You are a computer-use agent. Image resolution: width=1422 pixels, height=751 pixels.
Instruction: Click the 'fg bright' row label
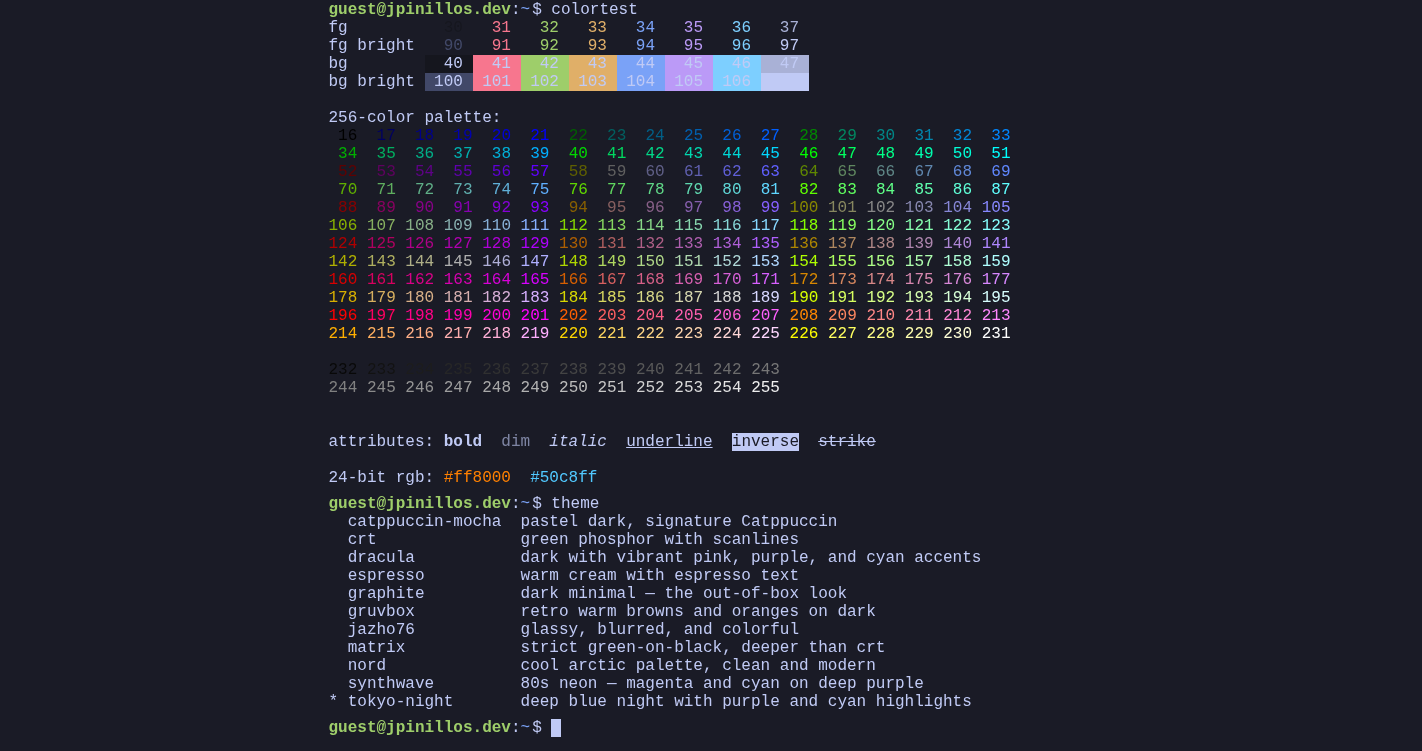click(372, 46)
